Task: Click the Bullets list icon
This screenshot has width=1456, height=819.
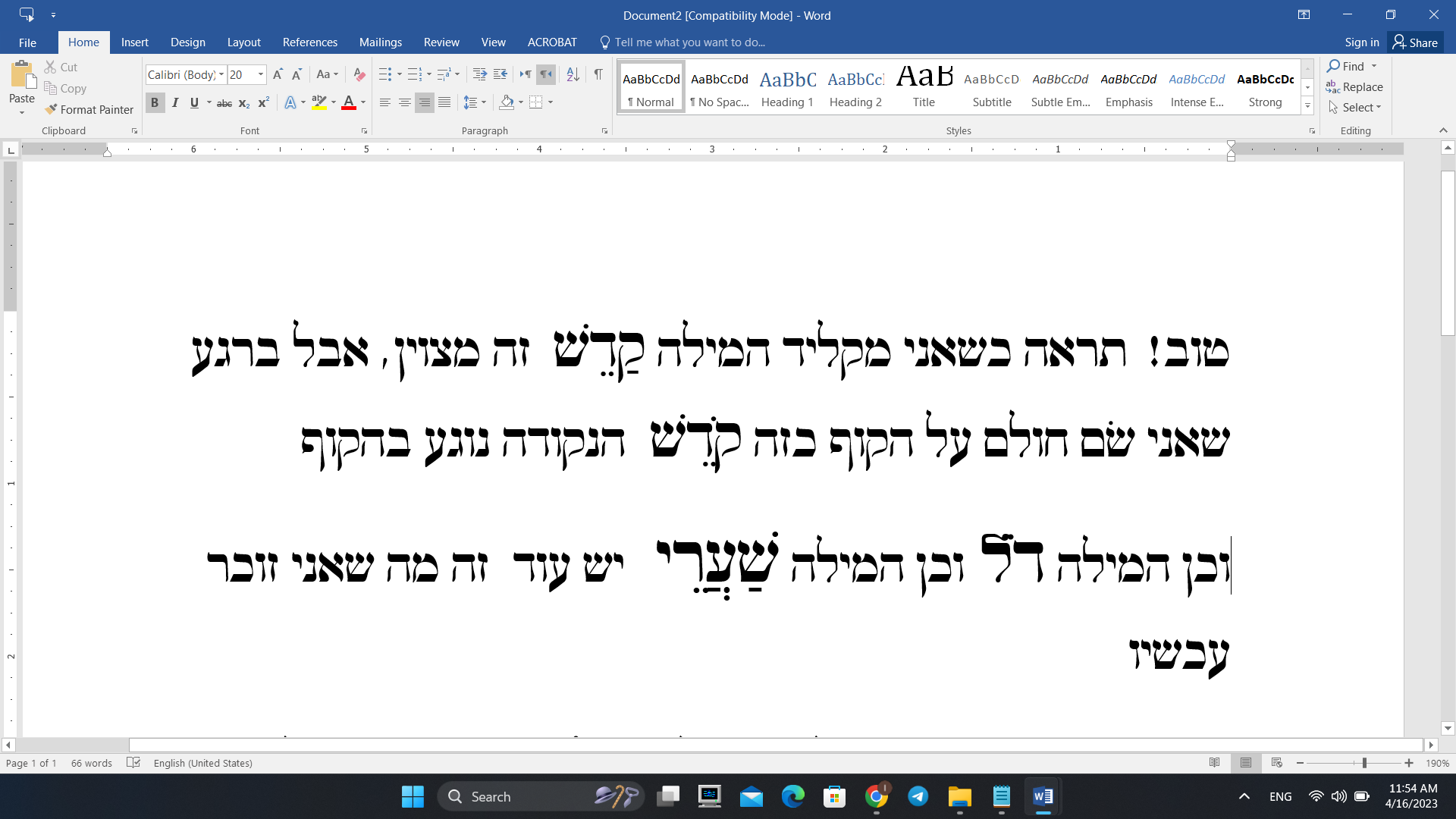Action: 385,74
